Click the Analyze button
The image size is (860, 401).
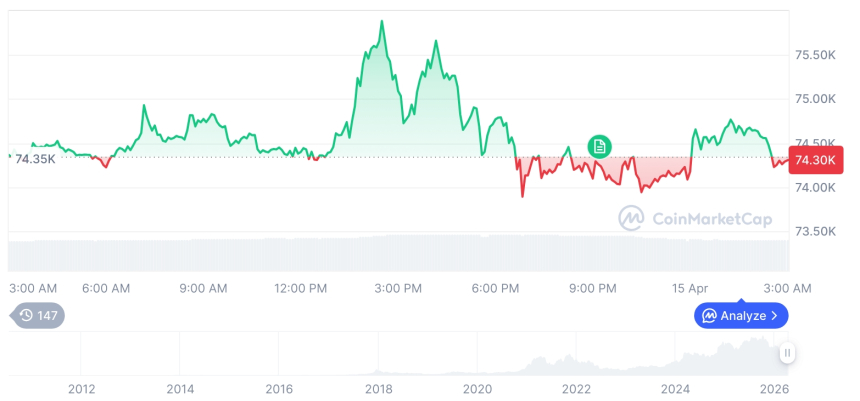point(741,315)
